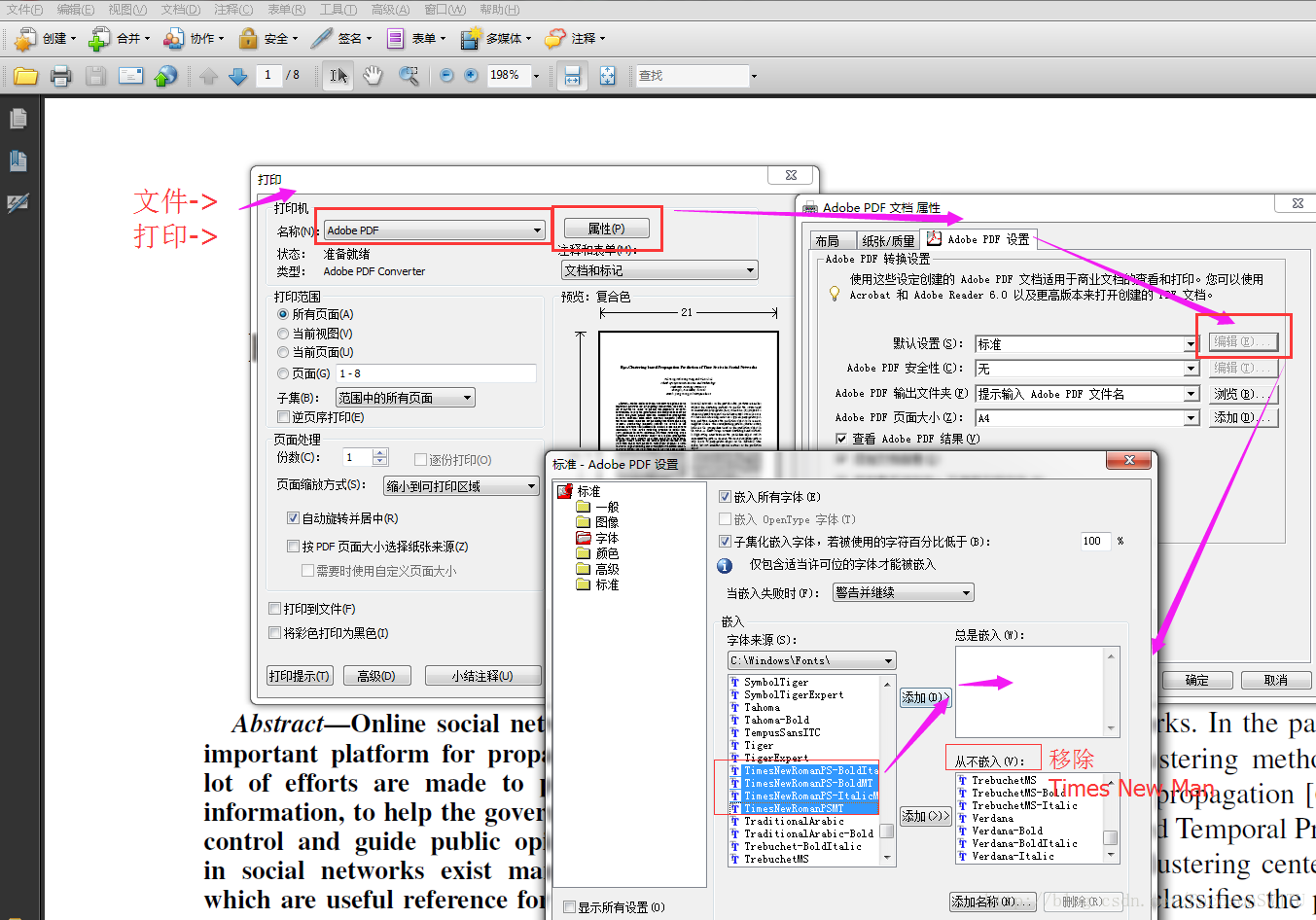Click 添加(D)>> beside the 总是嵌入 list
The image size is (1316, 920).
point(923,697)
